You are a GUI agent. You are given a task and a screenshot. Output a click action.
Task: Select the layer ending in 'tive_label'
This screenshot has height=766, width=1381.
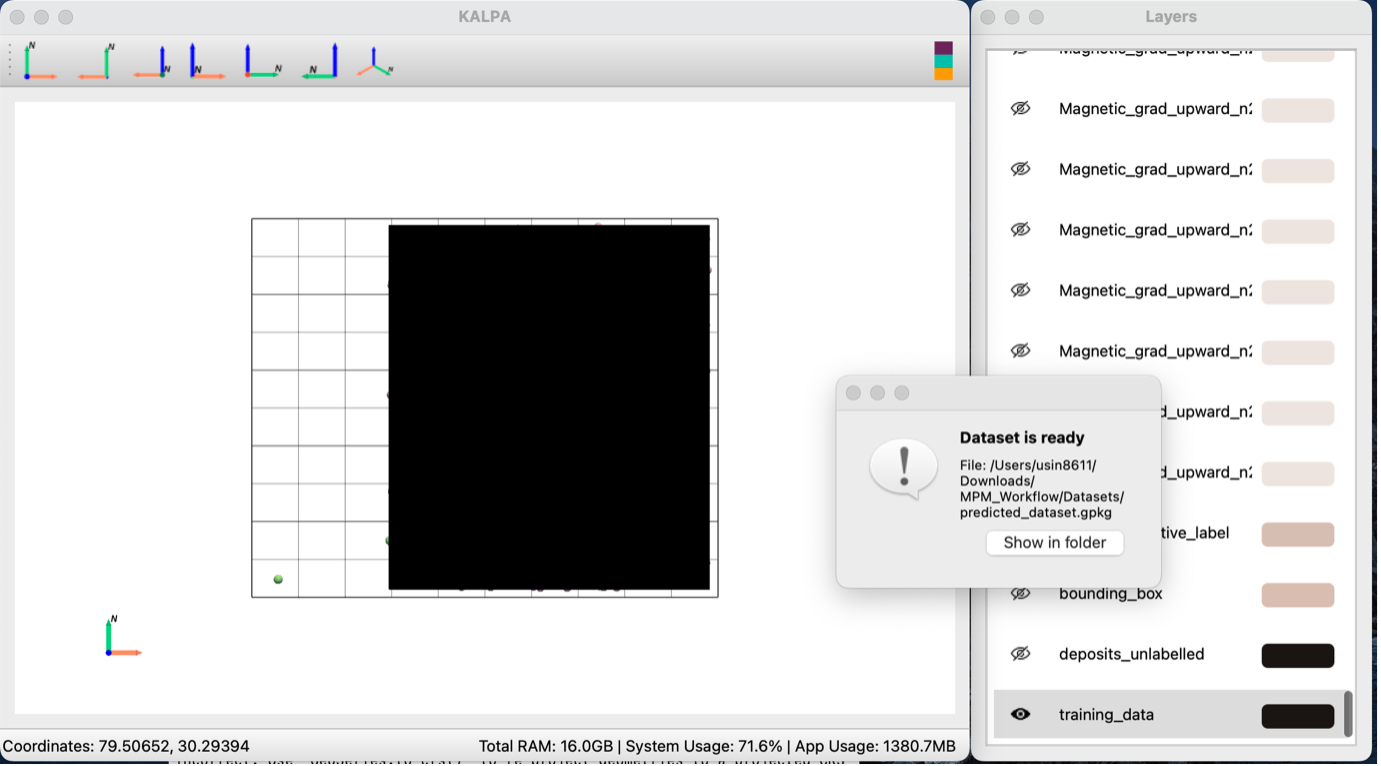click(1195, 533)
